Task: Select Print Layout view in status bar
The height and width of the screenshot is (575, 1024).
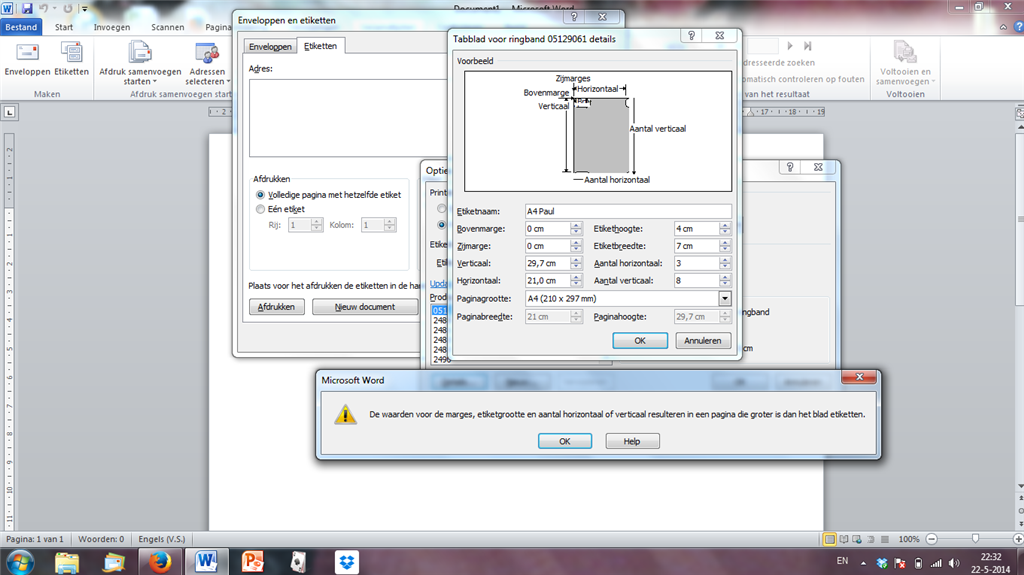Action: point(829,539)
